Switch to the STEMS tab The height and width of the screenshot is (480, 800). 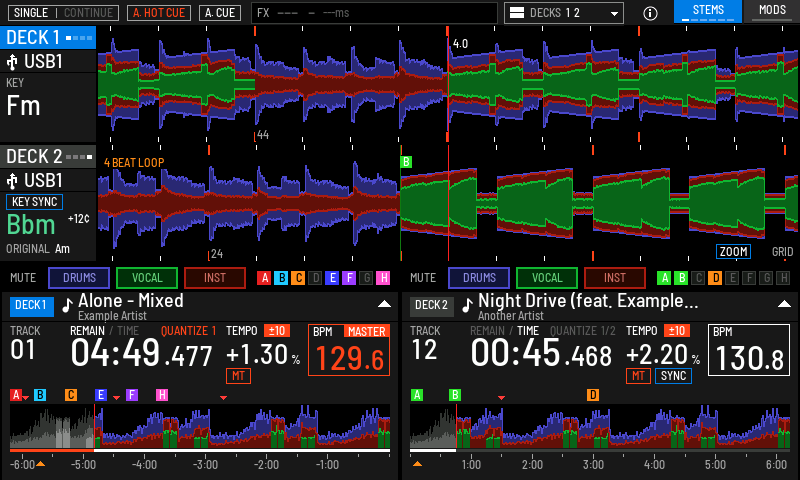[x=708, y=11]
